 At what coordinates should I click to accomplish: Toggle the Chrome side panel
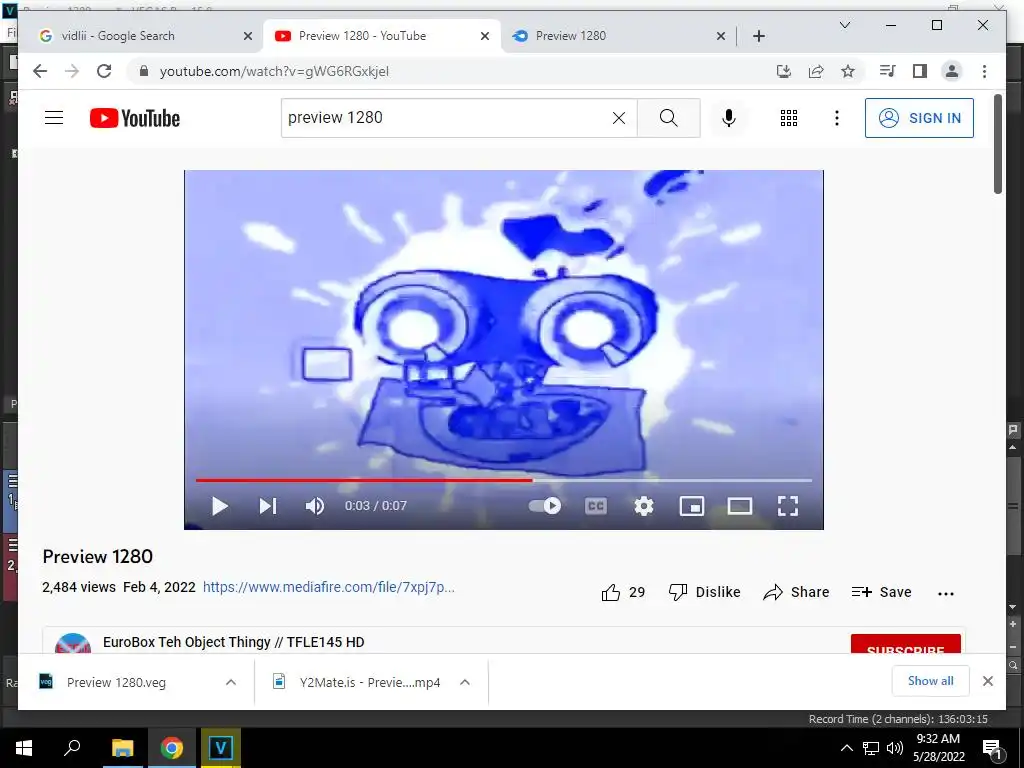point(920,71)
